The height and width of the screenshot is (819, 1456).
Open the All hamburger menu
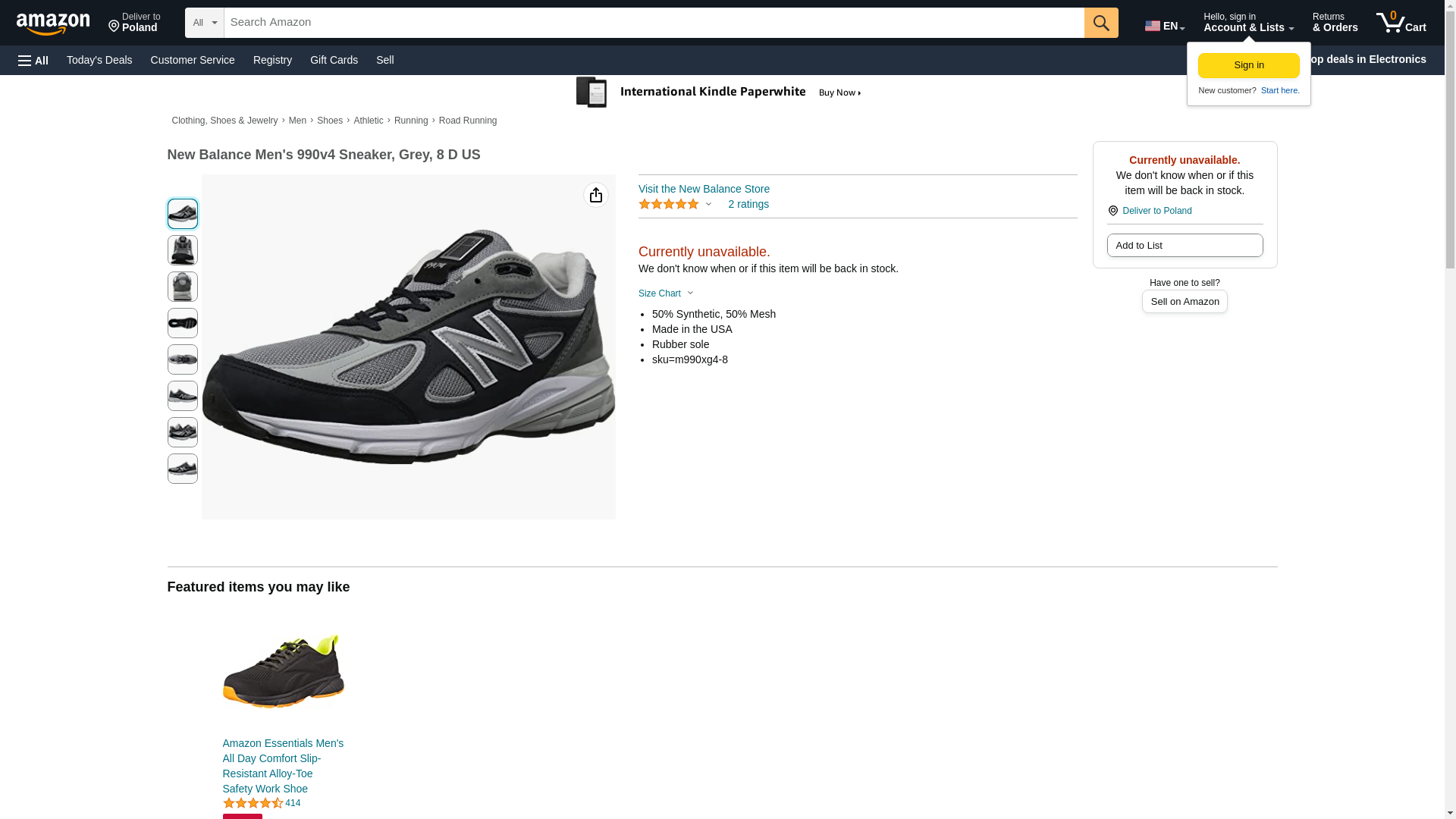pos(33,60)
